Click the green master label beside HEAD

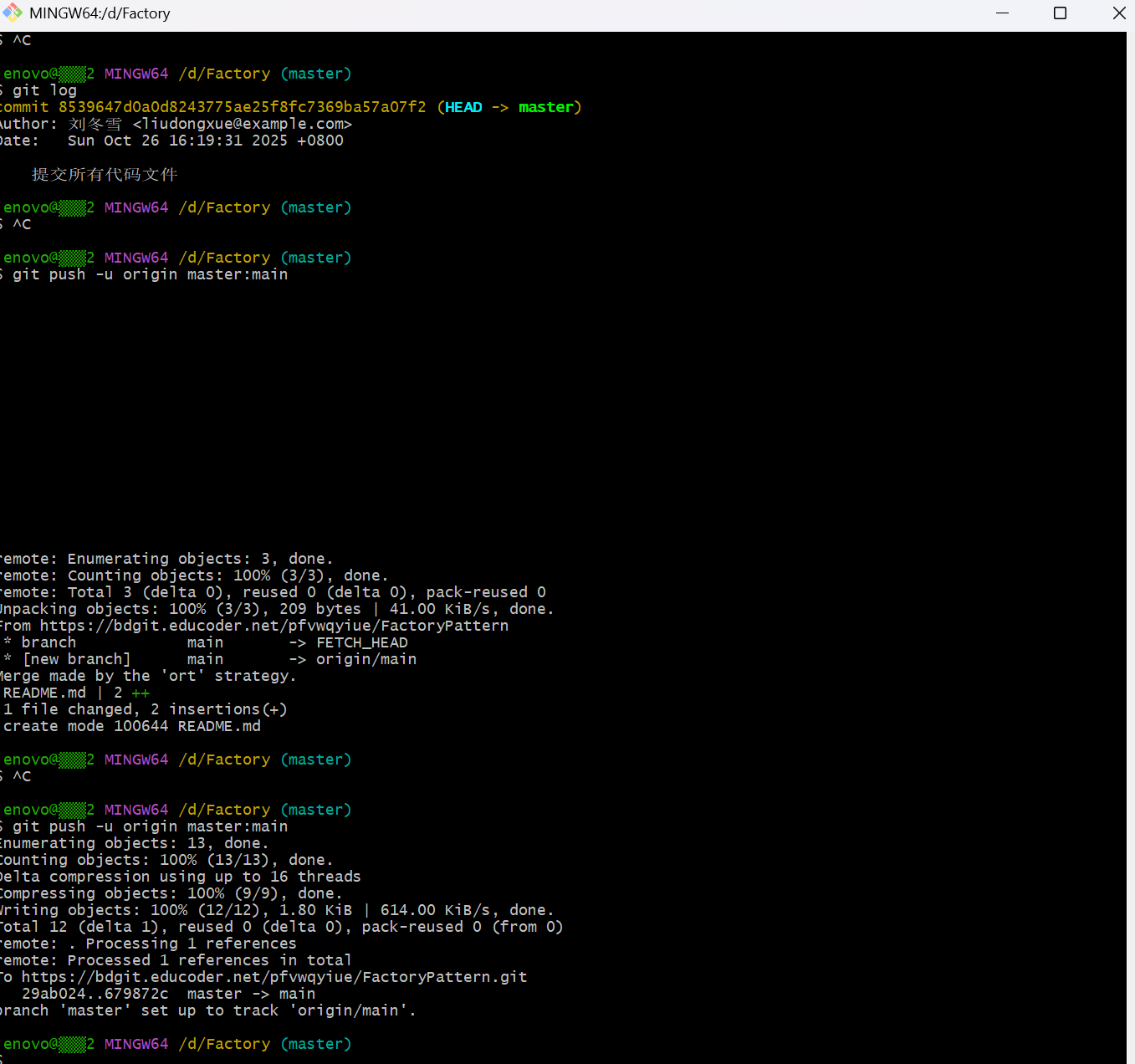pos(545,107)
